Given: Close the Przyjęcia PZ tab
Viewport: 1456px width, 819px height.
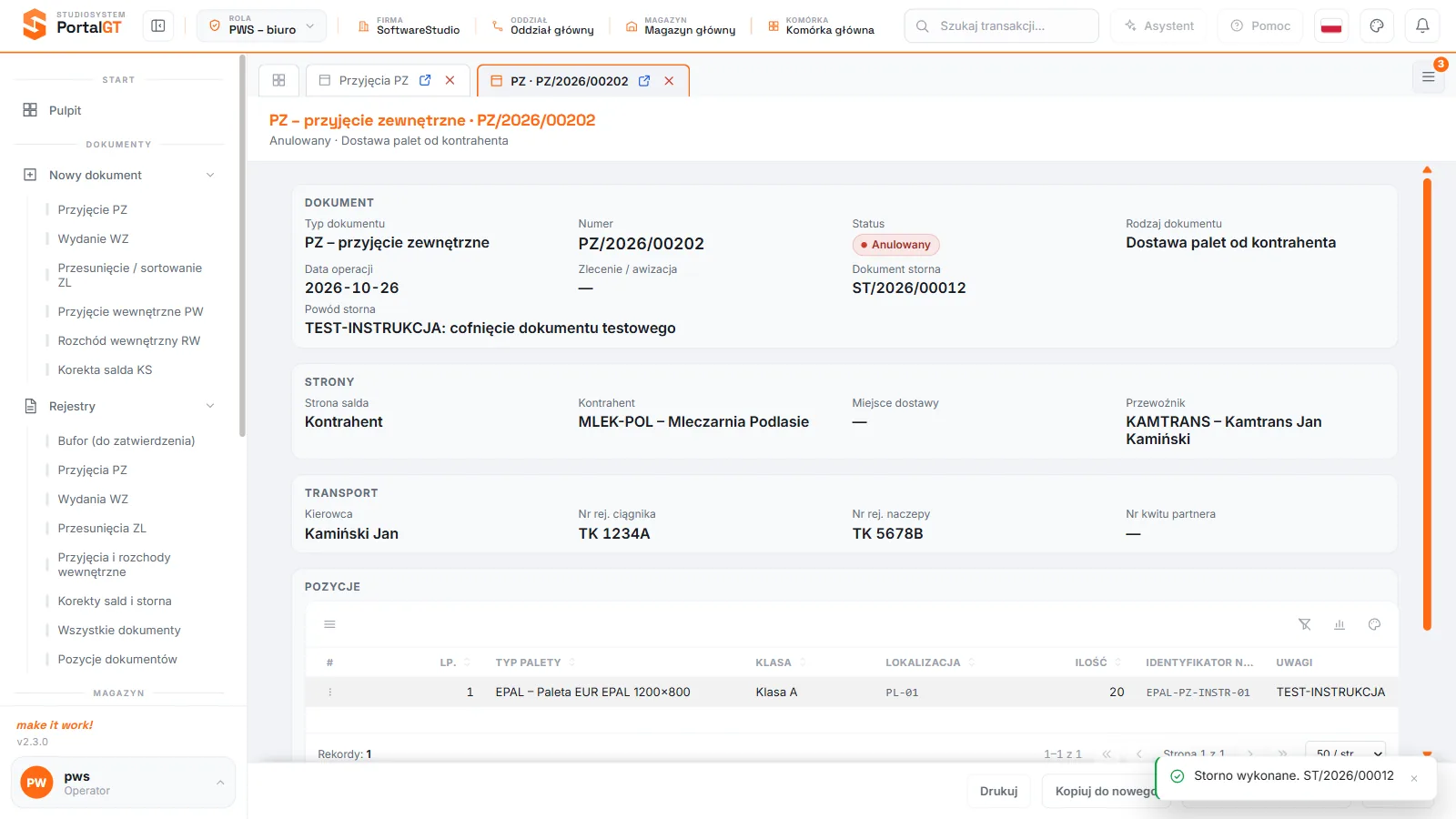Looking at the screenshot, I should point(450,80).
